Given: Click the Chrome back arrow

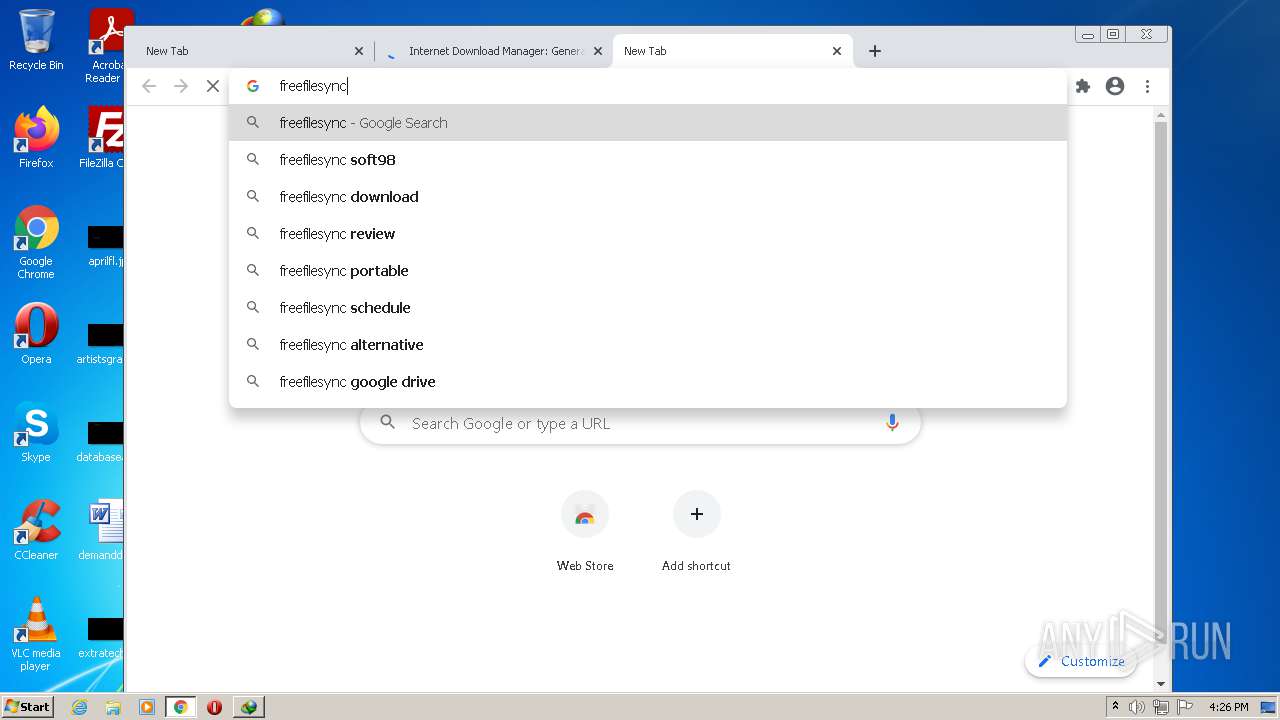Looking at the screenshot, I should click(x=149, y=86).
